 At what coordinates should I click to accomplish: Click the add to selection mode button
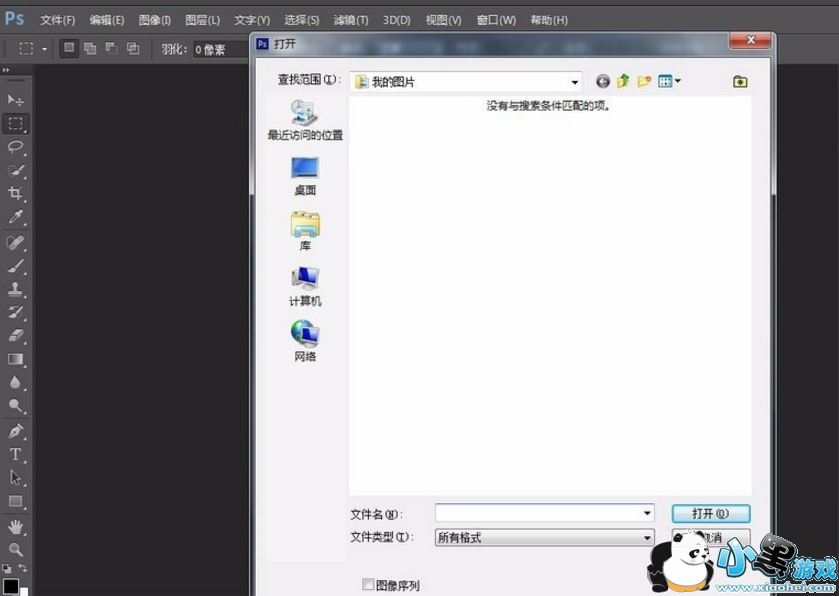90,48
